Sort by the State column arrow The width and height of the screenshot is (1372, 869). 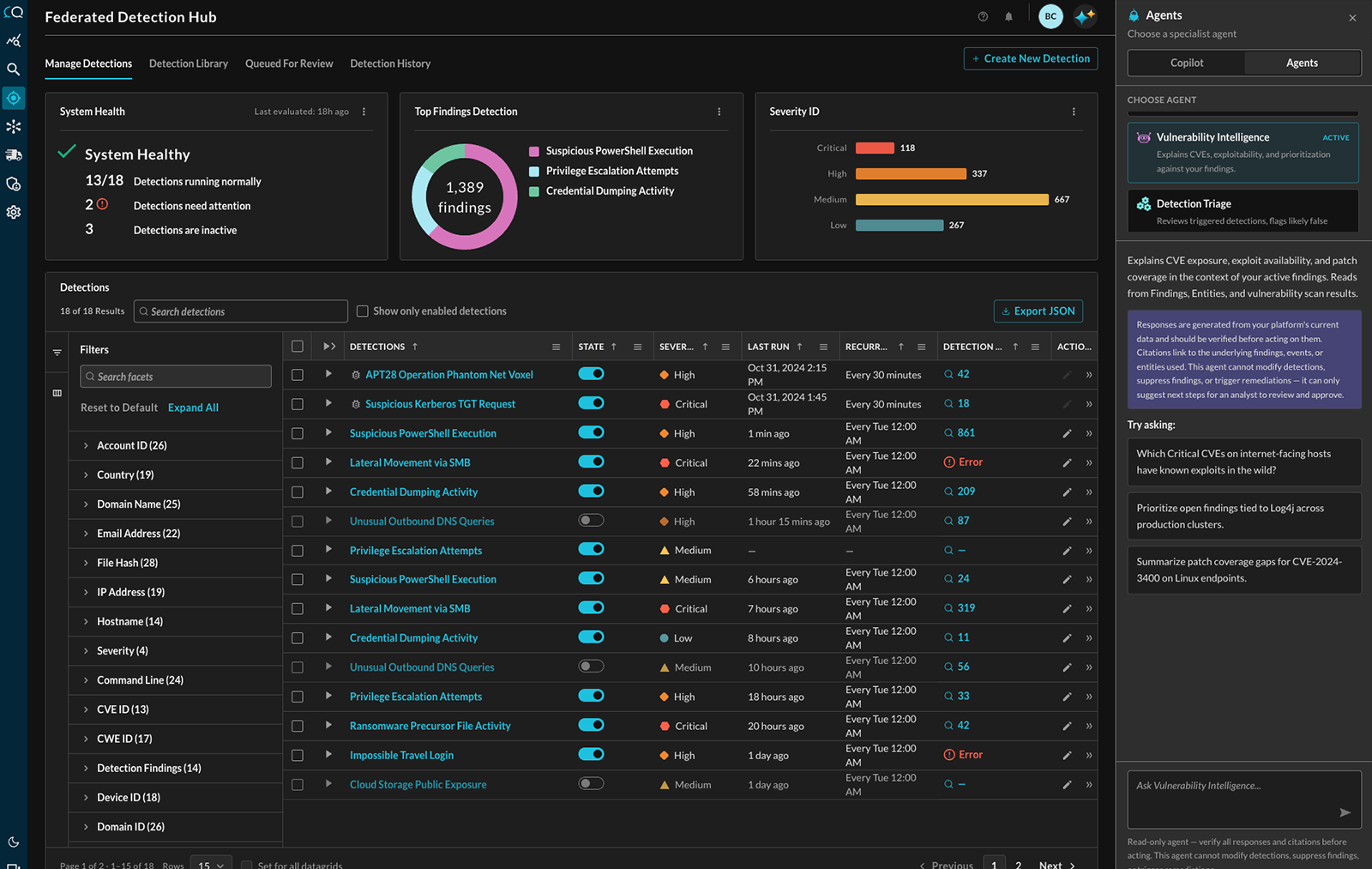[614, 347]
